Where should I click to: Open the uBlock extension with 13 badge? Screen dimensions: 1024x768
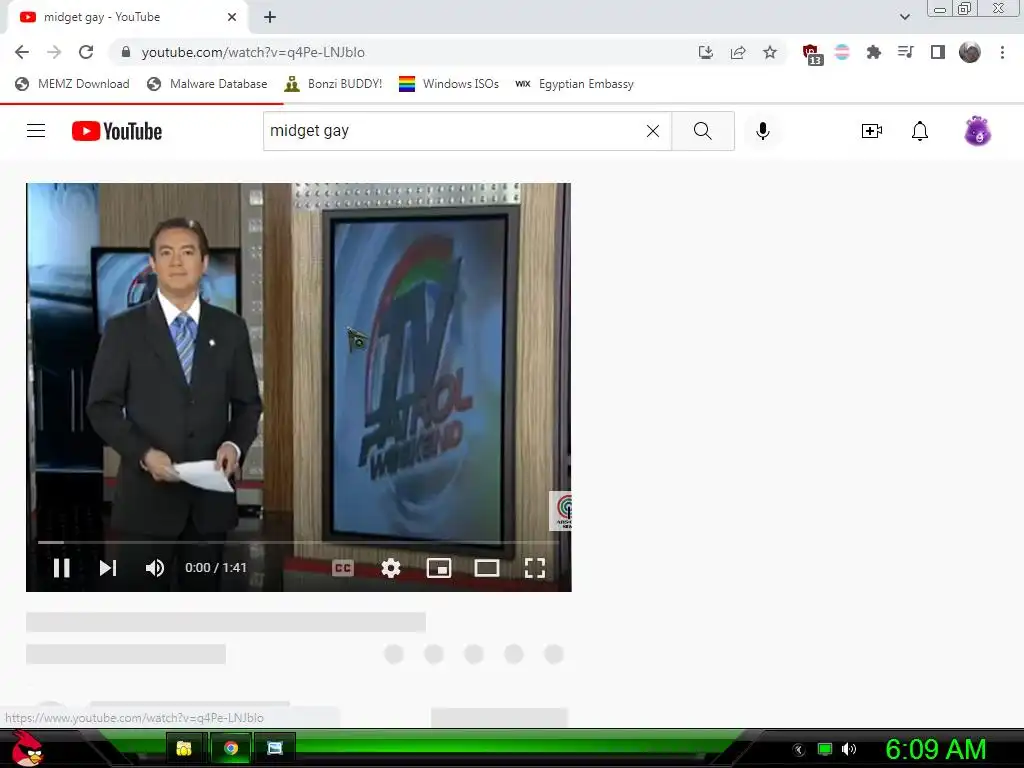click(x=811, y=54)
